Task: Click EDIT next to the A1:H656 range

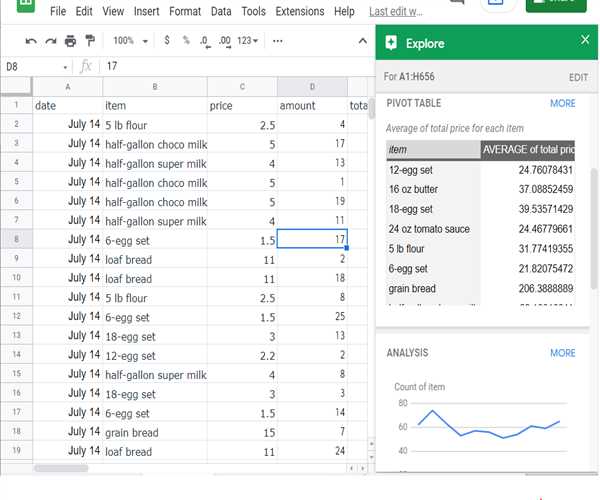Action: [x=578, y=77]
